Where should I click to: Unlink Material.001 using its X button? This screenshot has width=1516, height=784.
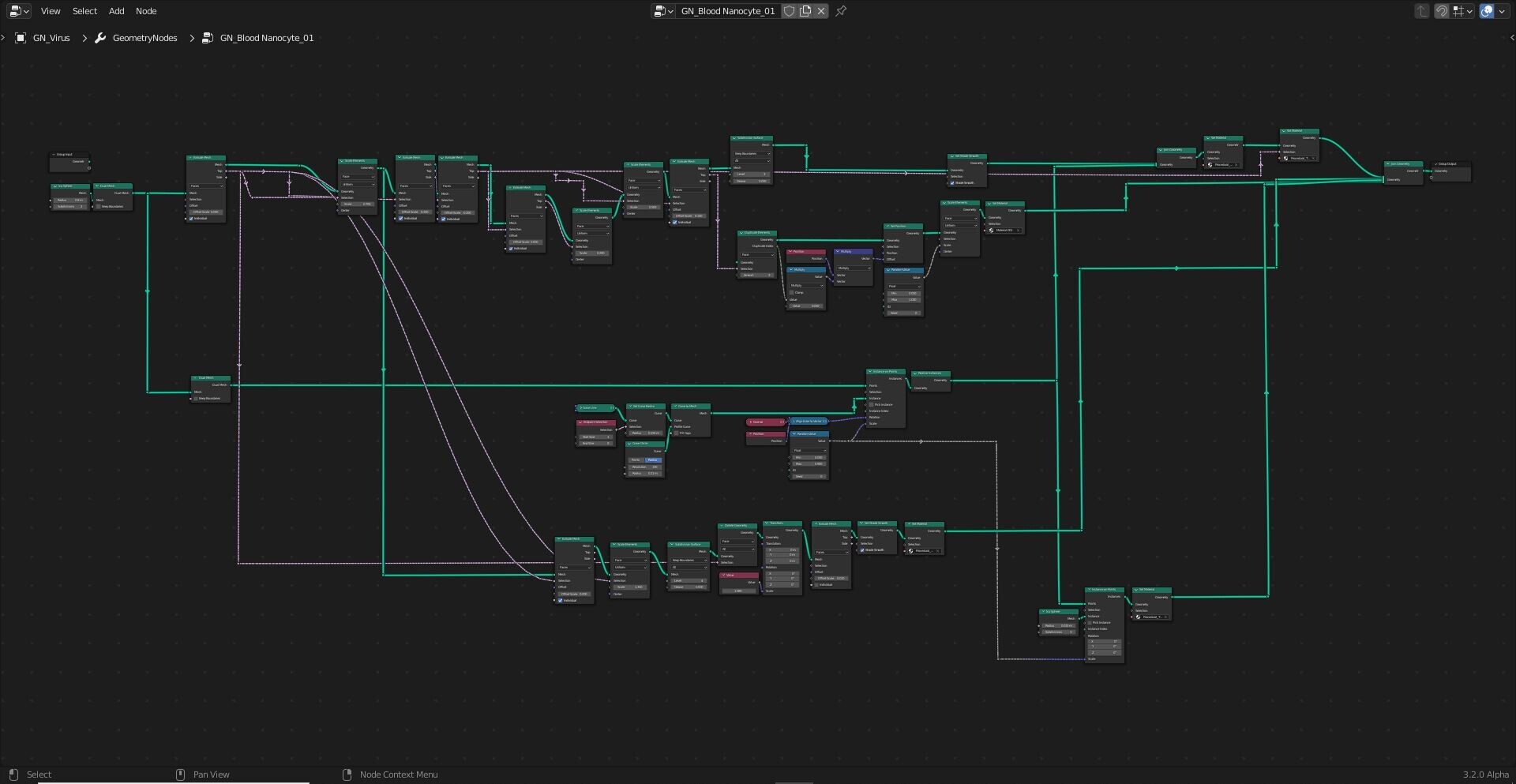(x=1019, y=231)
